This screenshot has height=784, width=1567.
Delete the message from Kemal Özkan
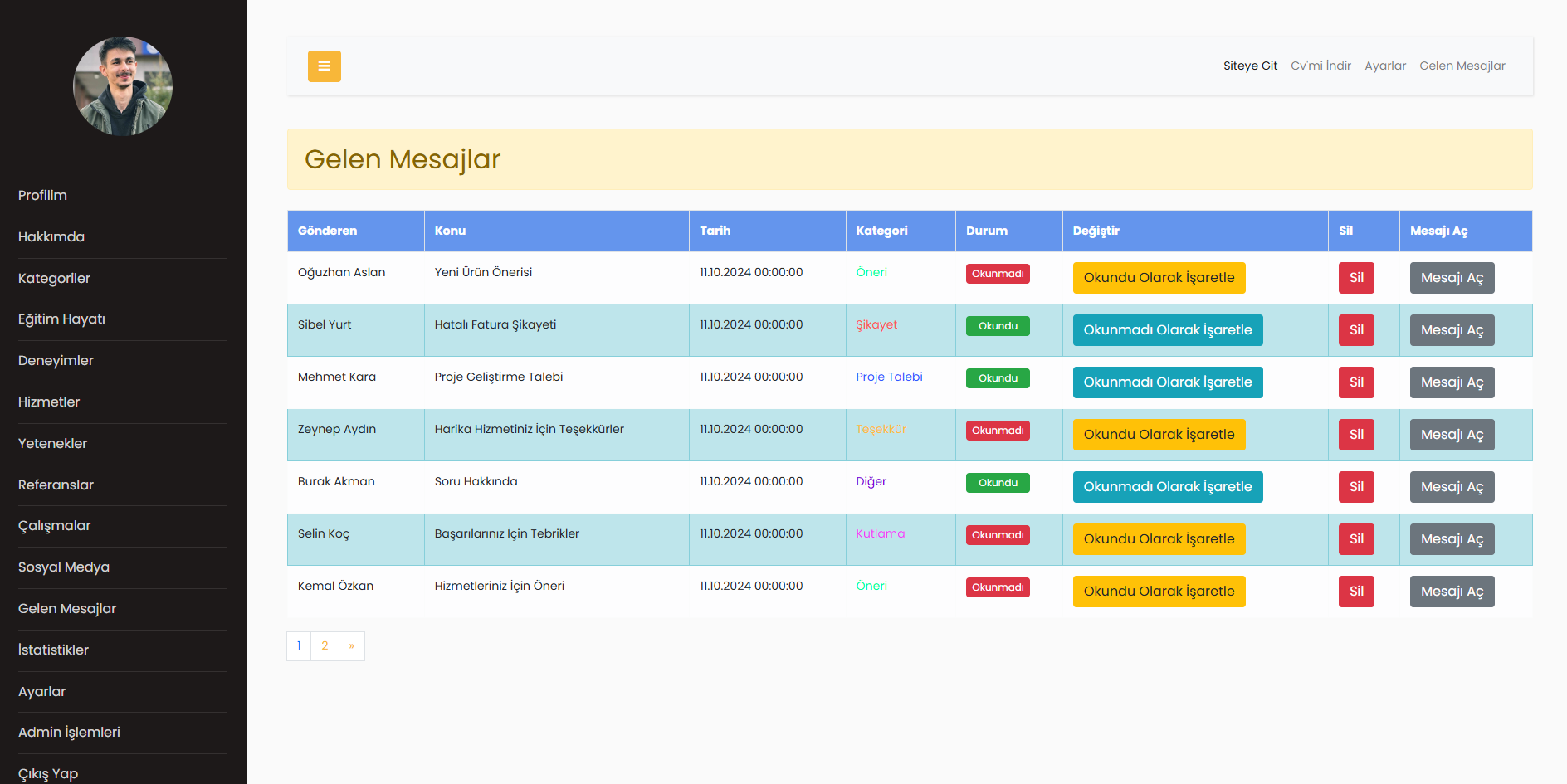pos(1355,592)
